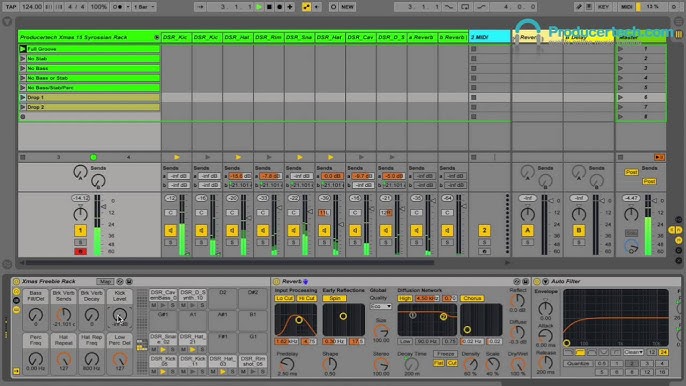Screen dimensions: 686x386
Task: Select the 2 MIDI track header
Action: pos(489,38)
